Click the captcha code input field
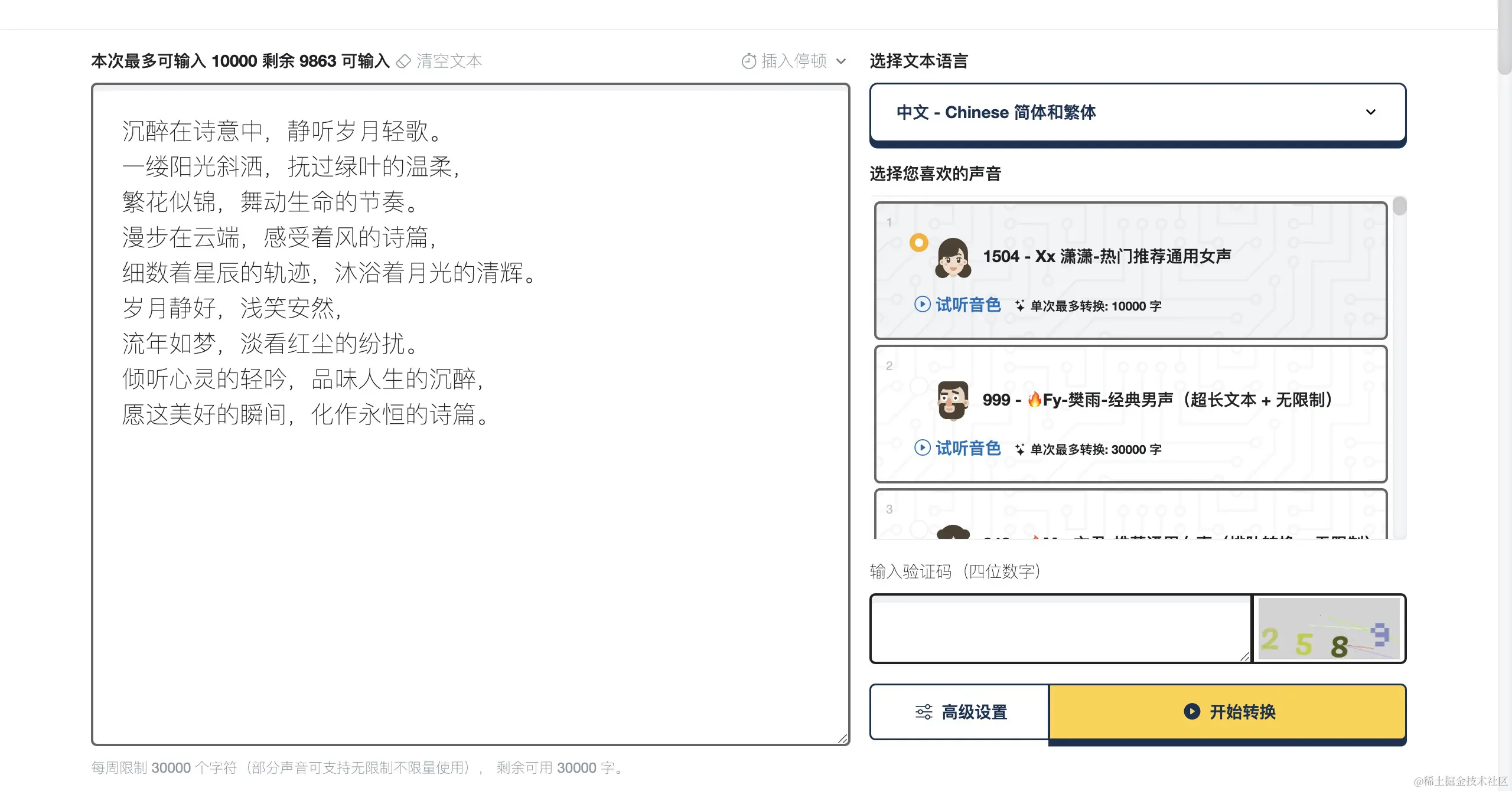This screenshot has width=1512, height=791. (1060, 629)
